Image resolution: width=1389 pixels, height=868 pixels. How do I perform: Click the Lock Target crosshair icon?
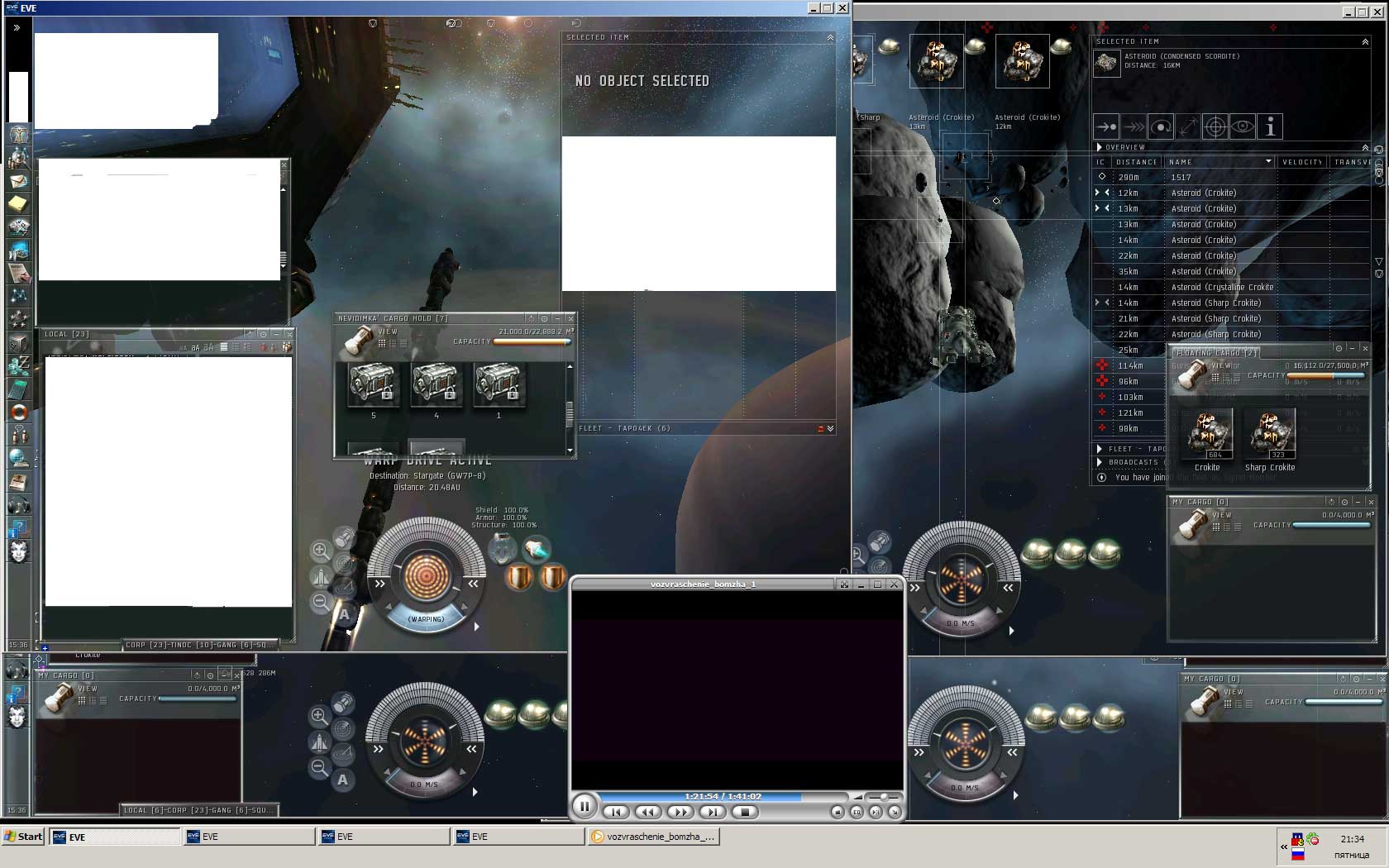(x=1215, y=126)
